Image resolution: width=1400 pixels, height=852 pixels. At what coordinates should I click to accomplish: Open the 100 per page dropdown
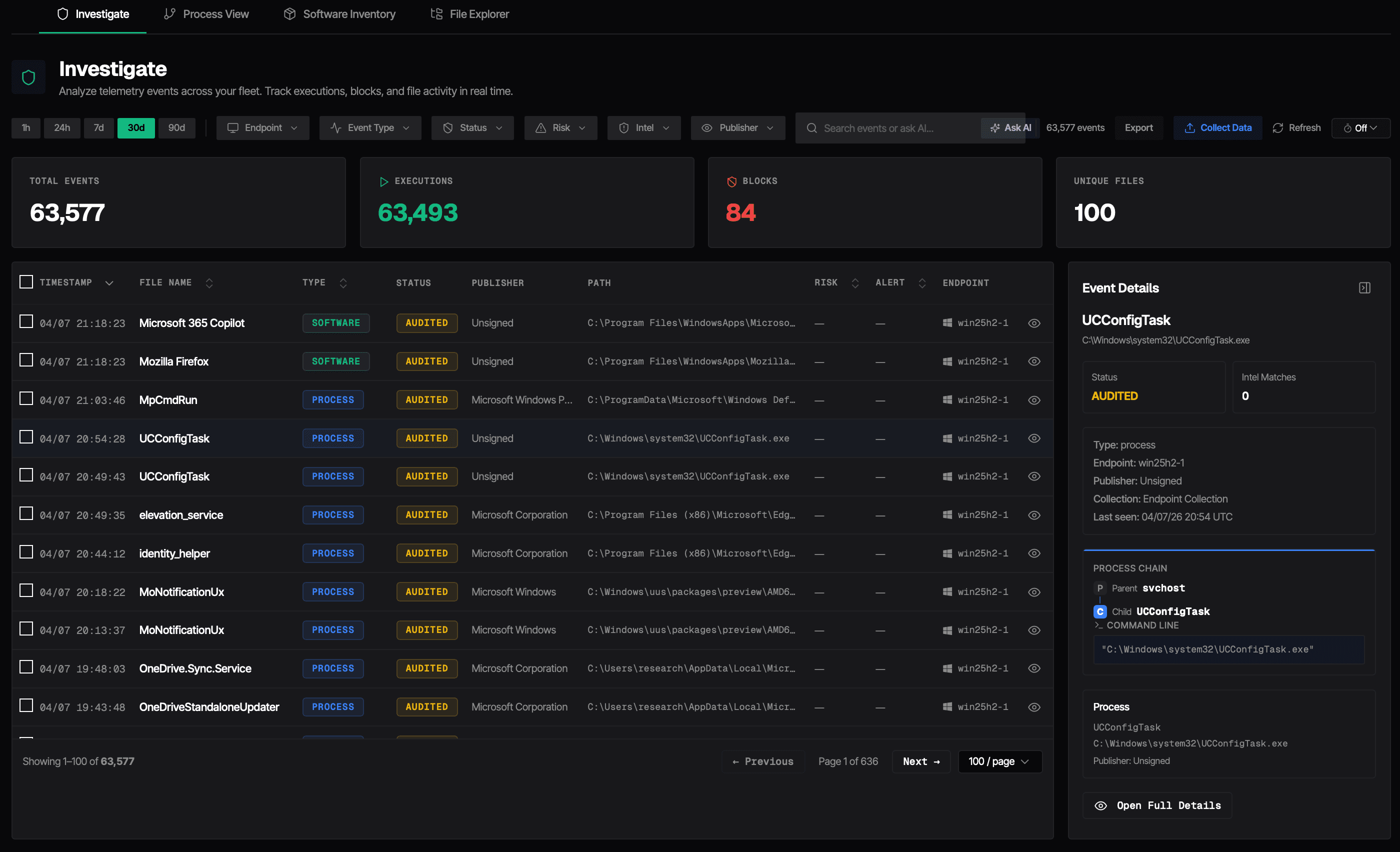[x=999, y=761]
